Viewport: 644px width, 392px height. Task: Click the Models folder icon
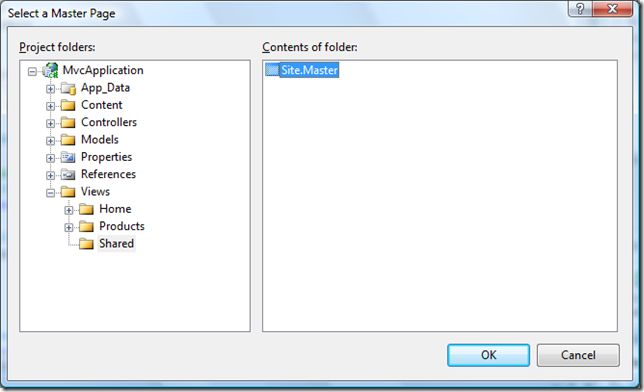[68, 140]
